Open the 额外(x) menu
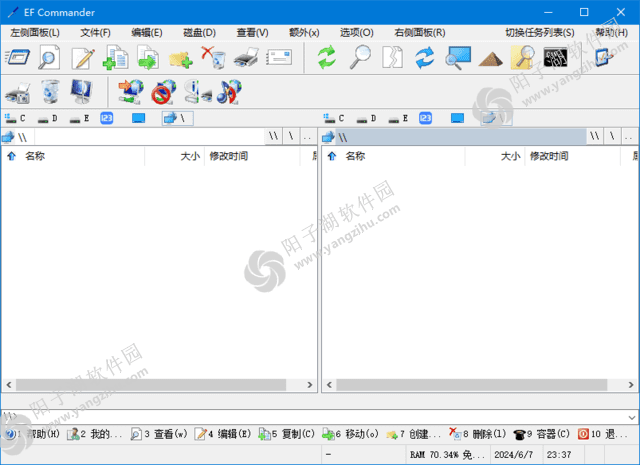Screen dimensions: 640x465 [x=304, y=33]
